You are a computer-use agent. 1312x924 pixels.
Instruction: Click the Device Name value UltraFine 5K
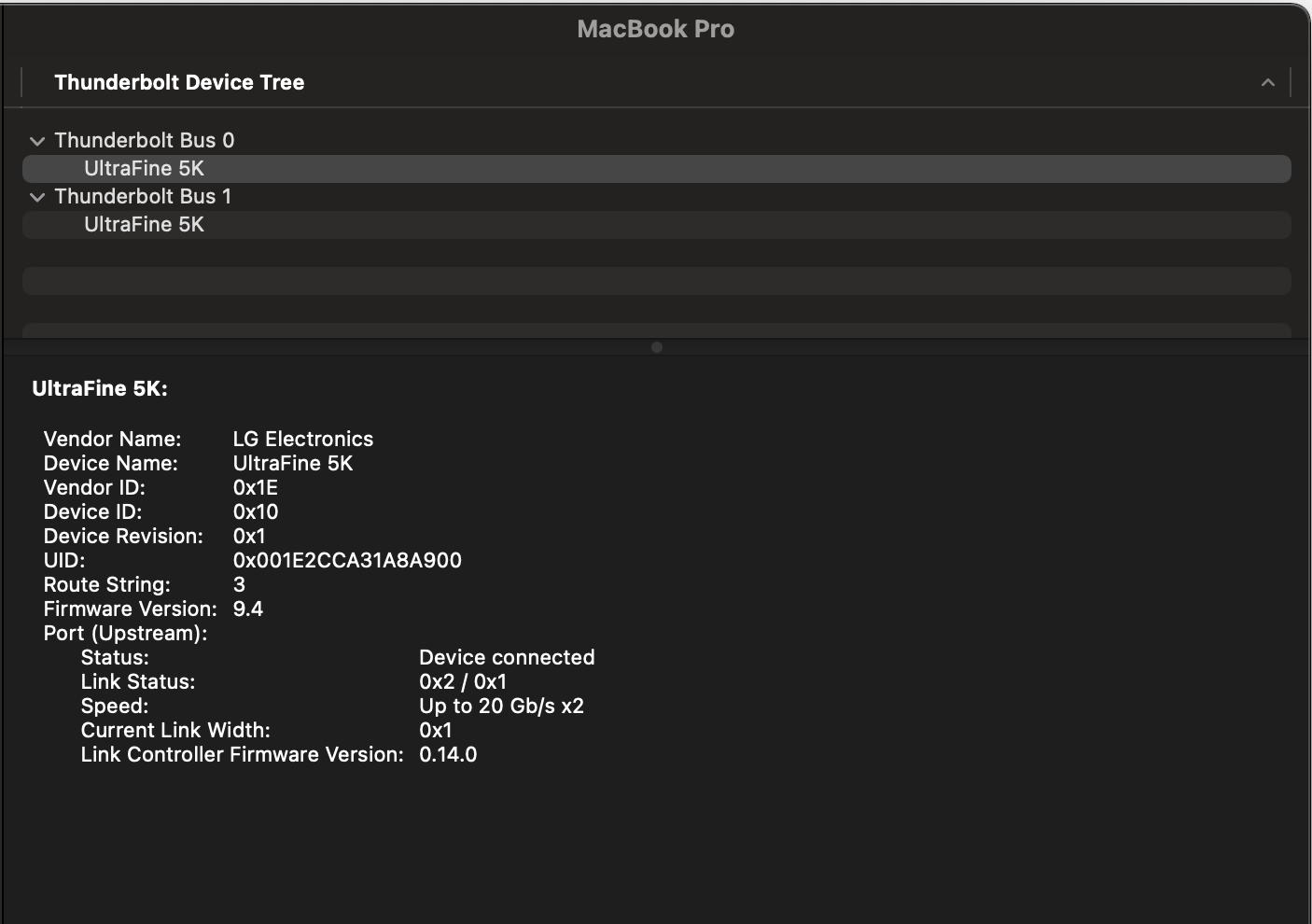(293, 463)
